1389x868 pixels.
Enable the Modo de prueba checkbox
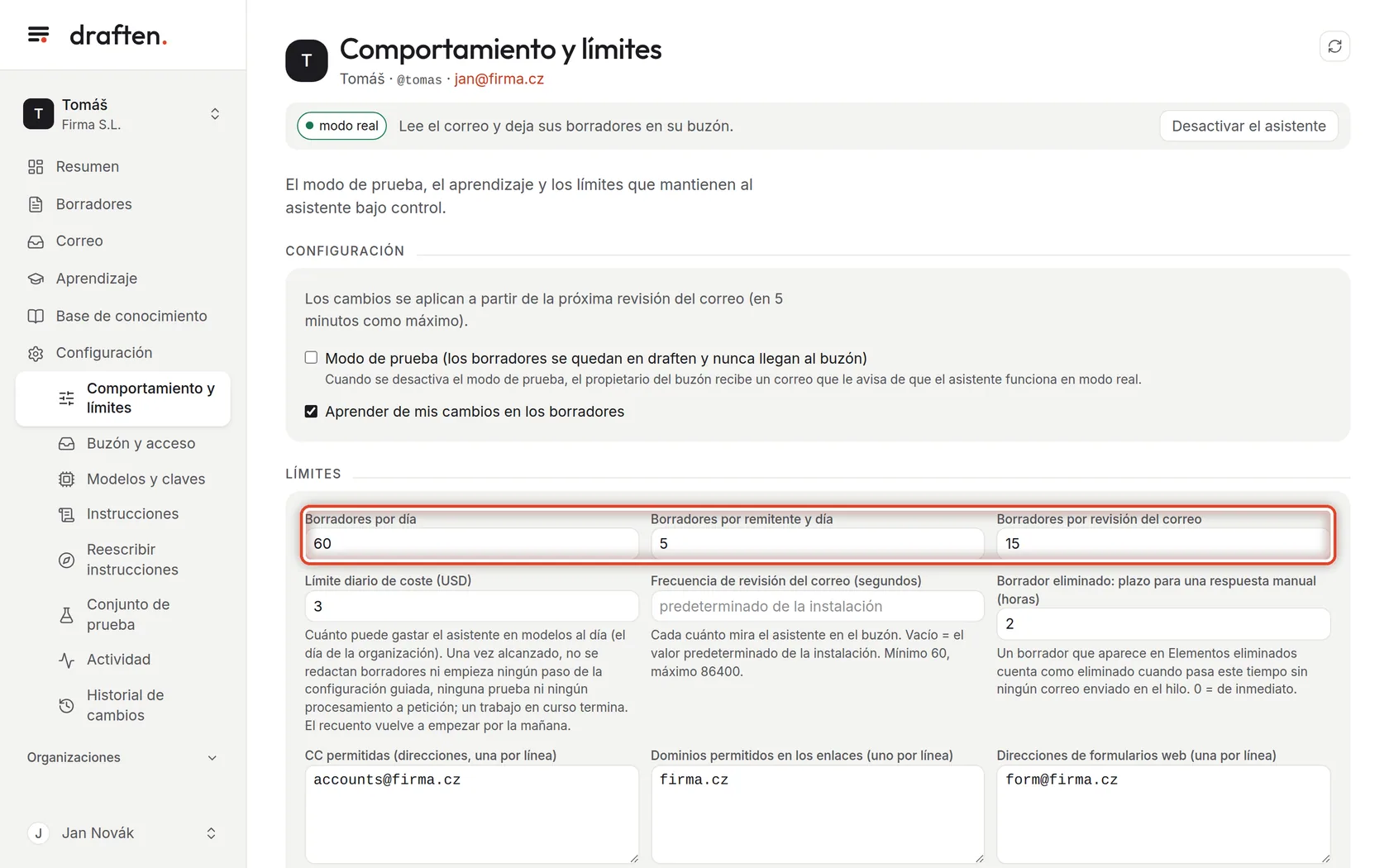[x=311, y=358]
